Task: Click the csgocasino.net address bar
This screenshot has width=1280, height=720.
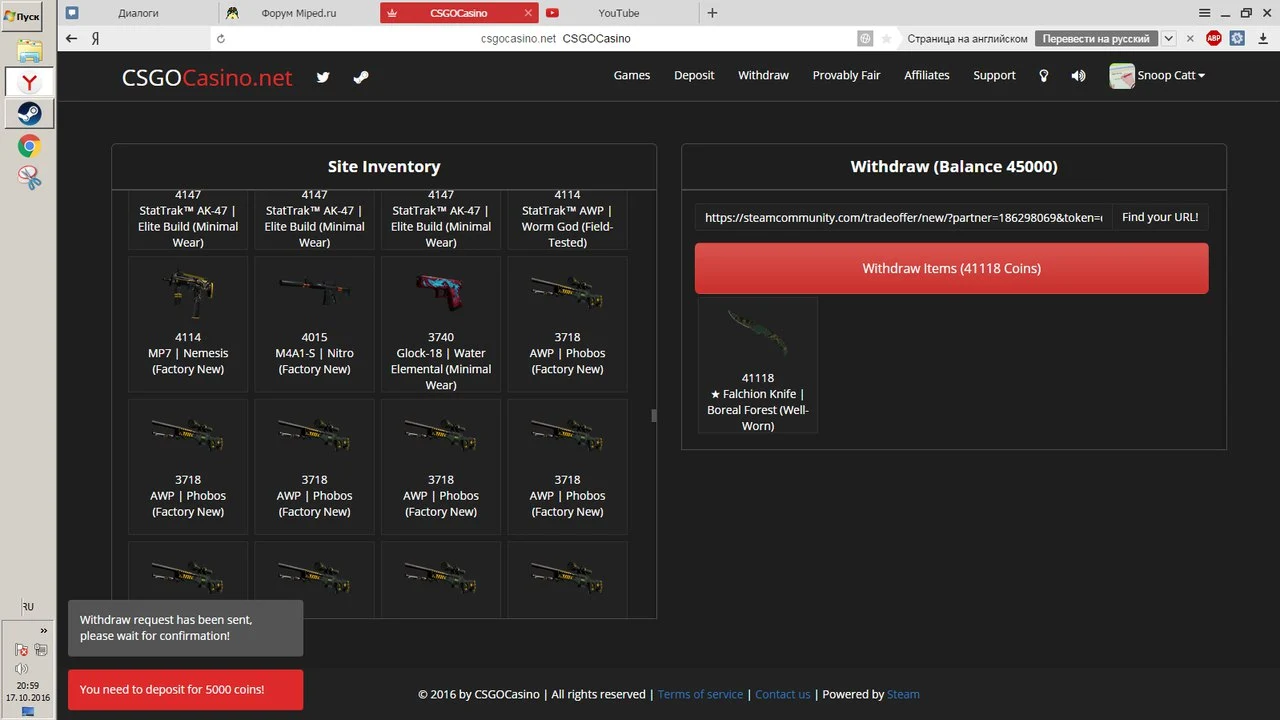Action: click(555, 38)
